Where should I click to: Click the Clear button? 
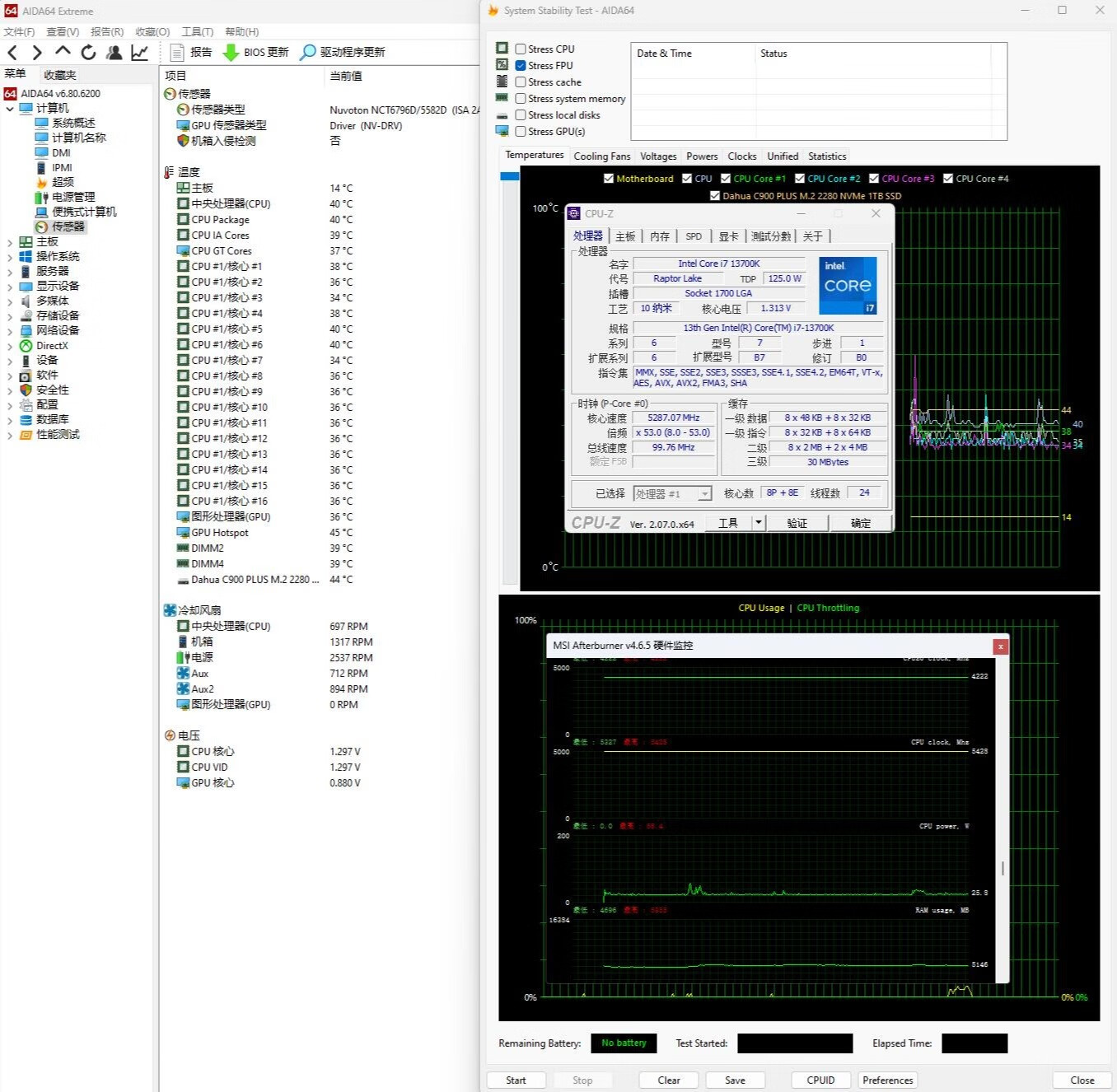pos(669,1080)
